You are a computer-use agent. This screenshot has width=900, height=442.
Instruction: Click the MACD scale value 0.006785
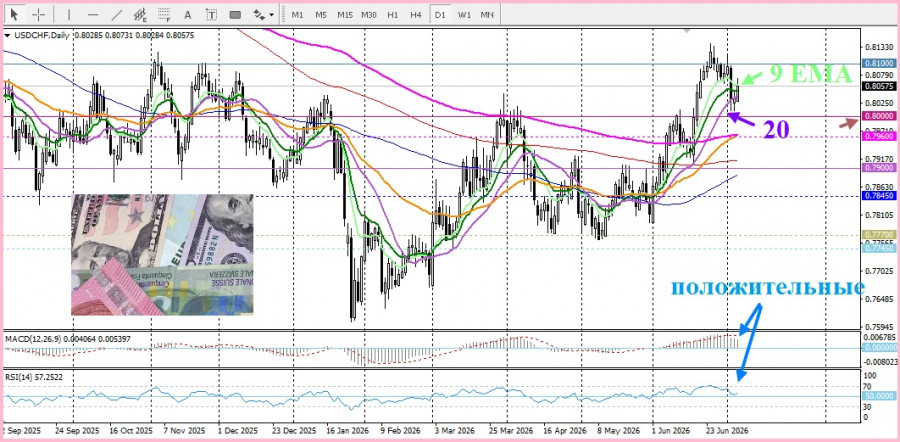tap(879, 337)
